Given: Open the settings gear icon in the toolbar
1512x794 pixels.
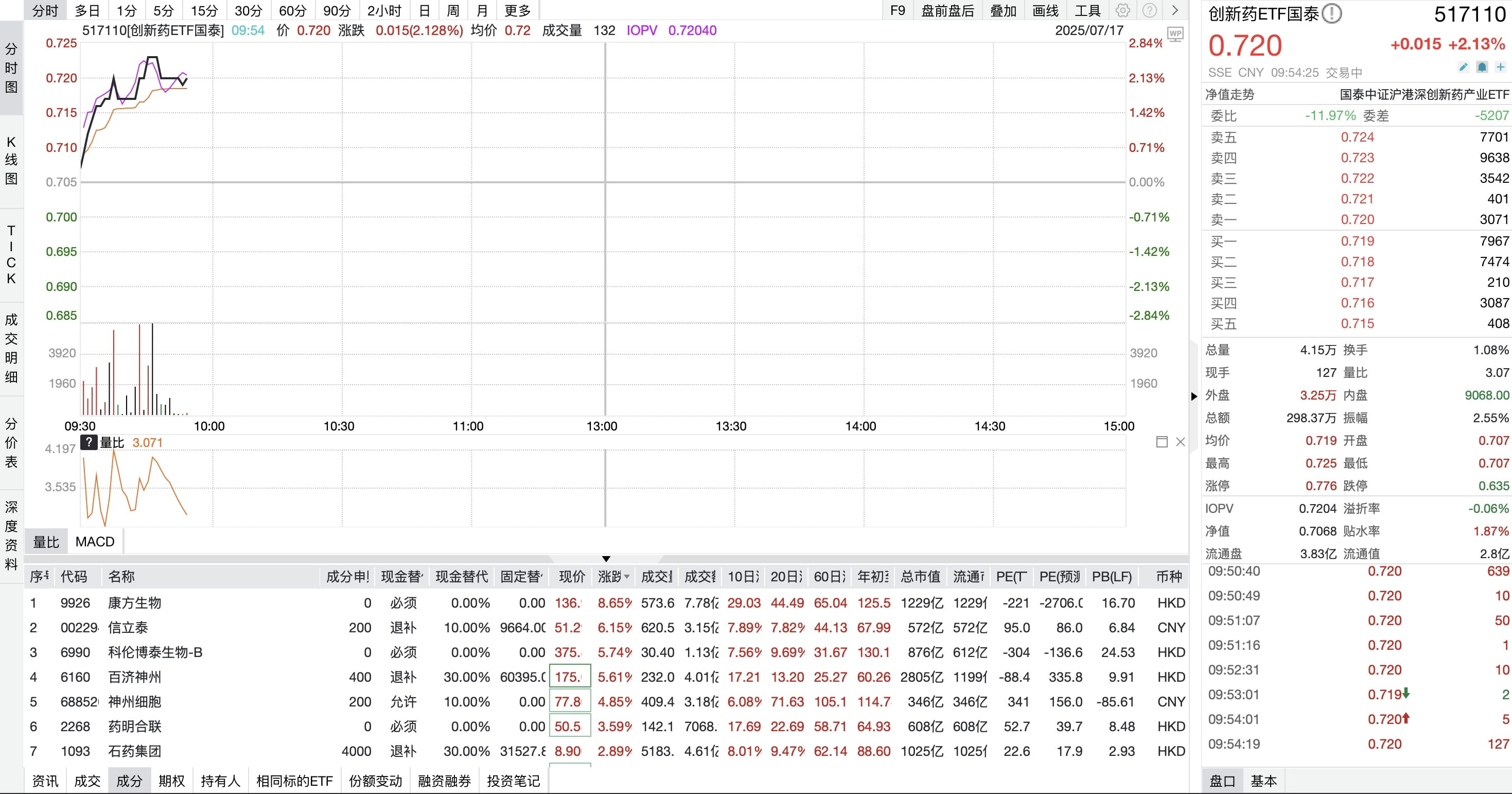Looking at the screenshot, I should [x=1124, y=10].
